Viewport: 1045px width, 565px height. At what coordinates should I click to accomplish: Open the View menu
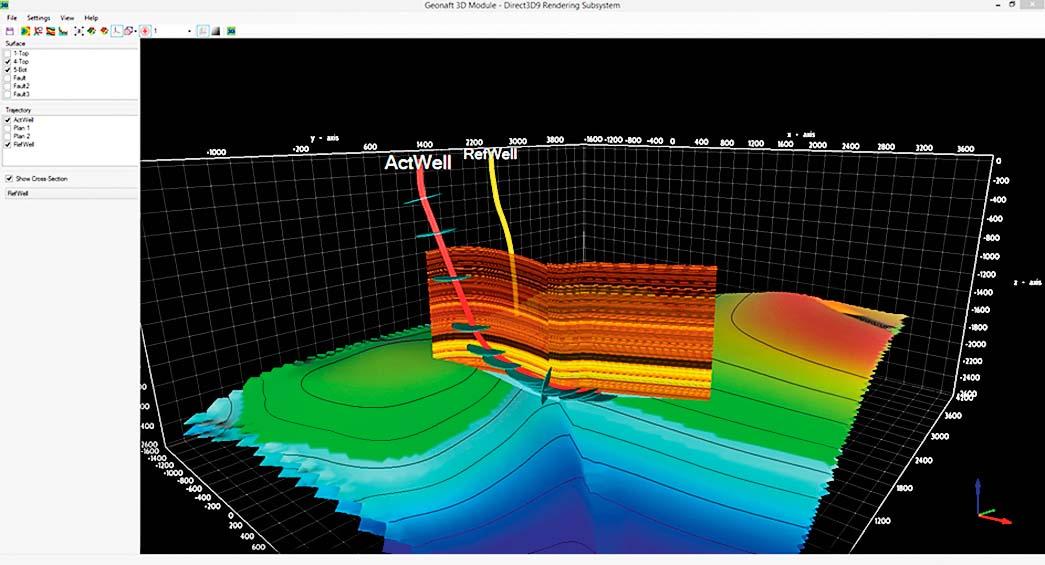tap(67, 18)
